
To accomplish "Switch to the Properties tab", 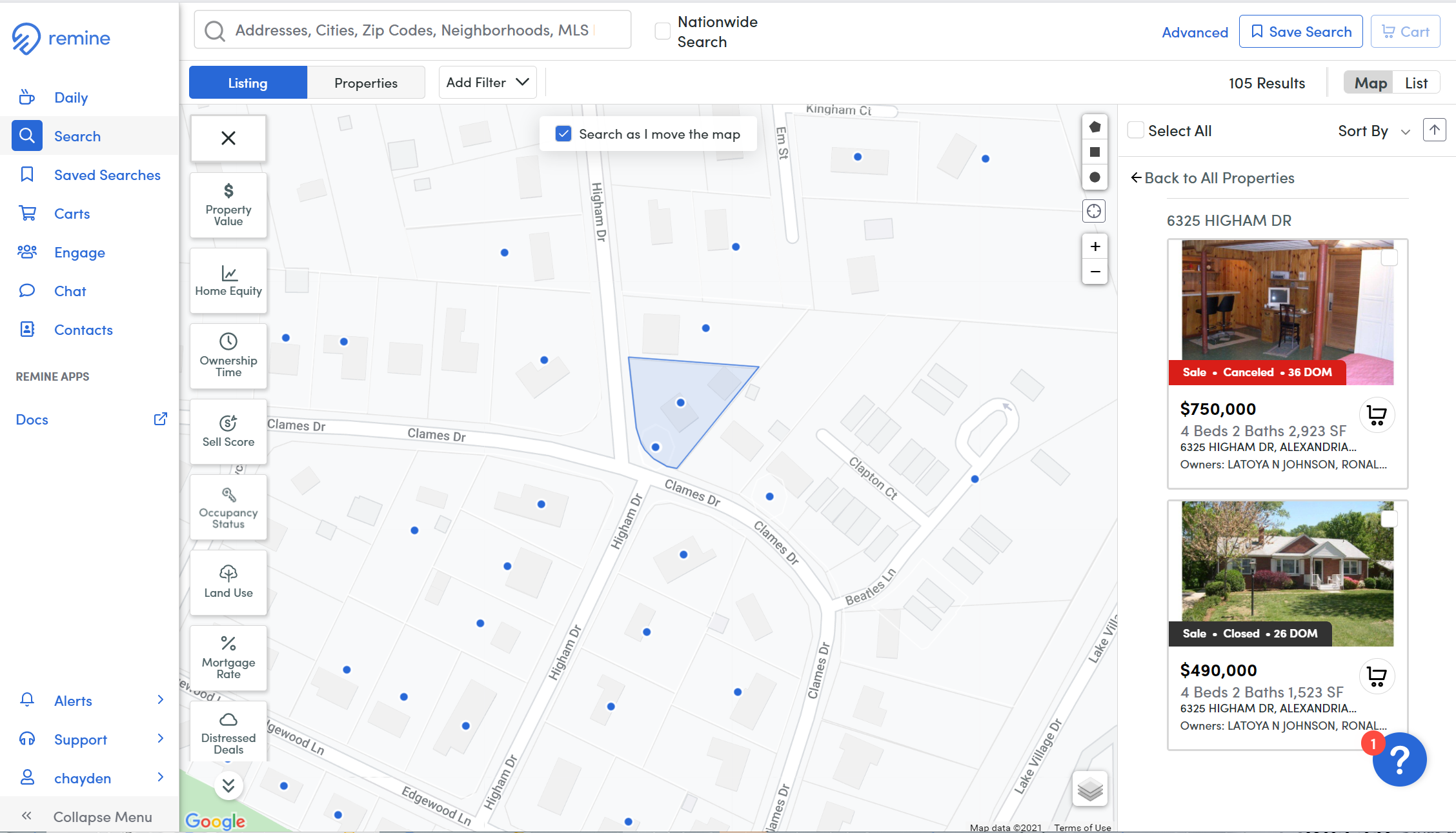I will pyautogui.click(x=366, y=83).
